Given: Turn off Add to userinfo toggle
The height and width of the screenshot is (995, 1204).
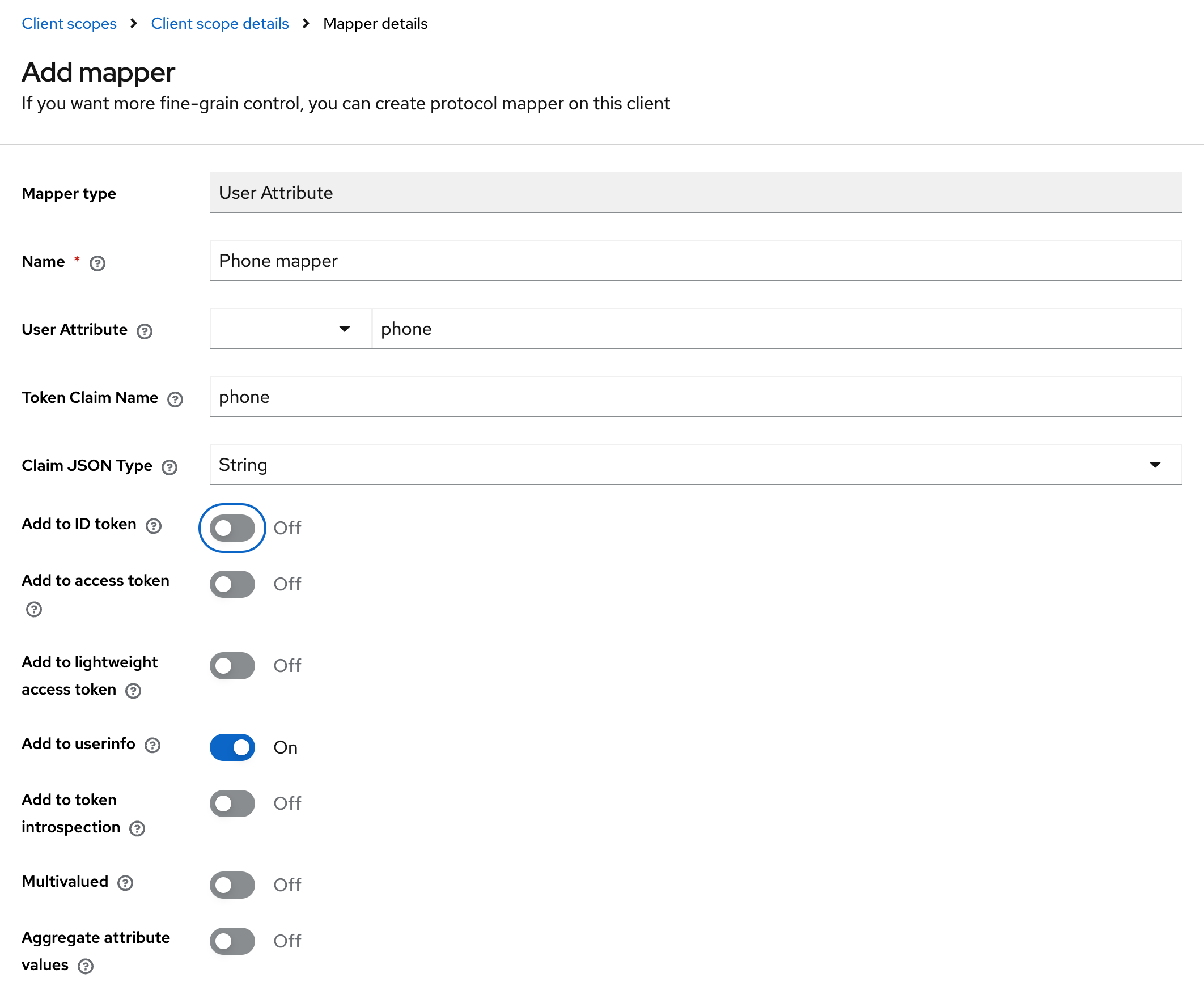Looking at the screenshot, I should point(232,747).
